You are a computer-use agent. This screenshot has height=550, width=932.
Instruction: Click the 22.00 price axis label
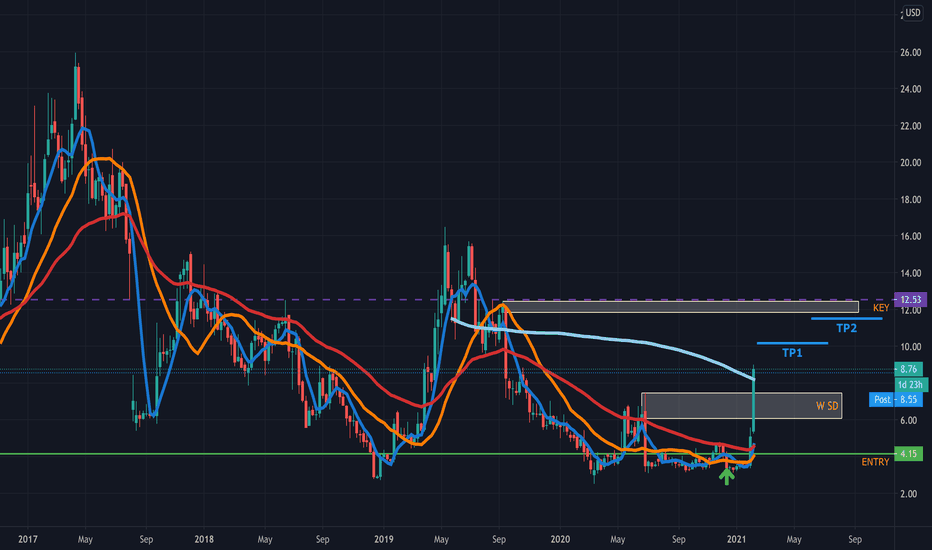[911, 126]
